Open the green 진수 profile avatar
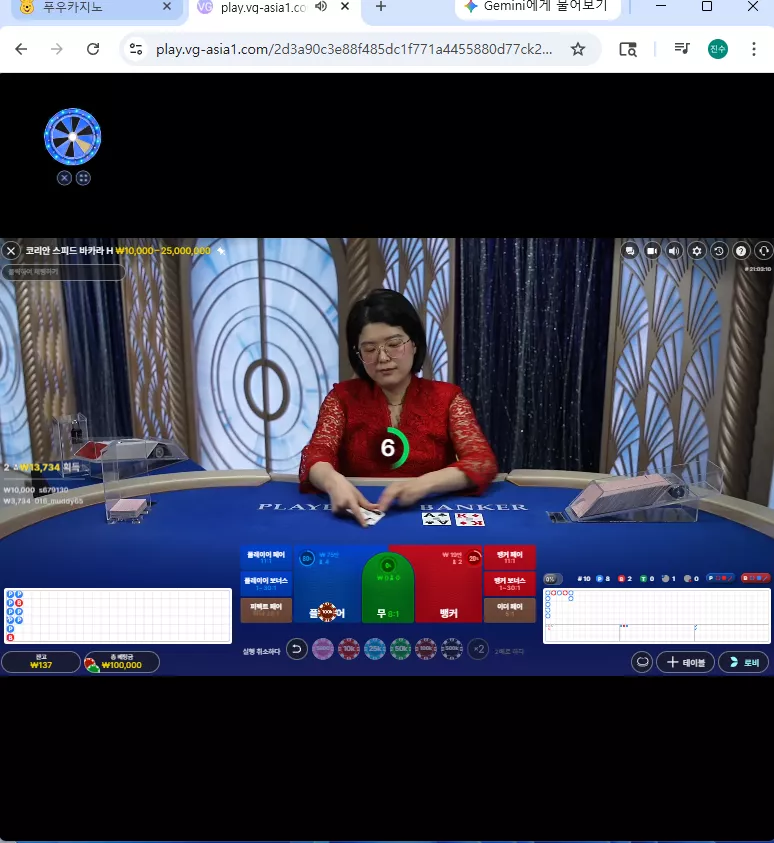 718,49
